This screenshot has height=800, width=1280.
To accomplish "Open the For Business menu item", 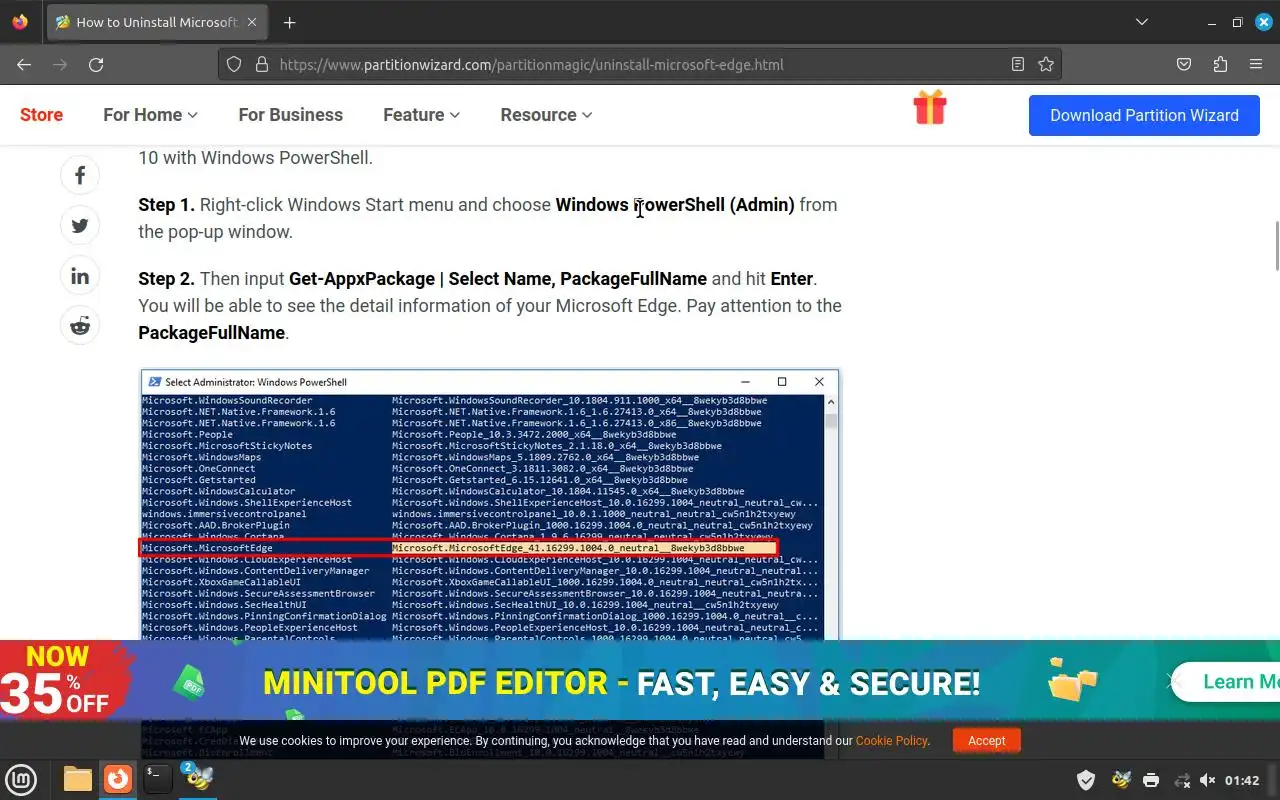I will [290, 115].
